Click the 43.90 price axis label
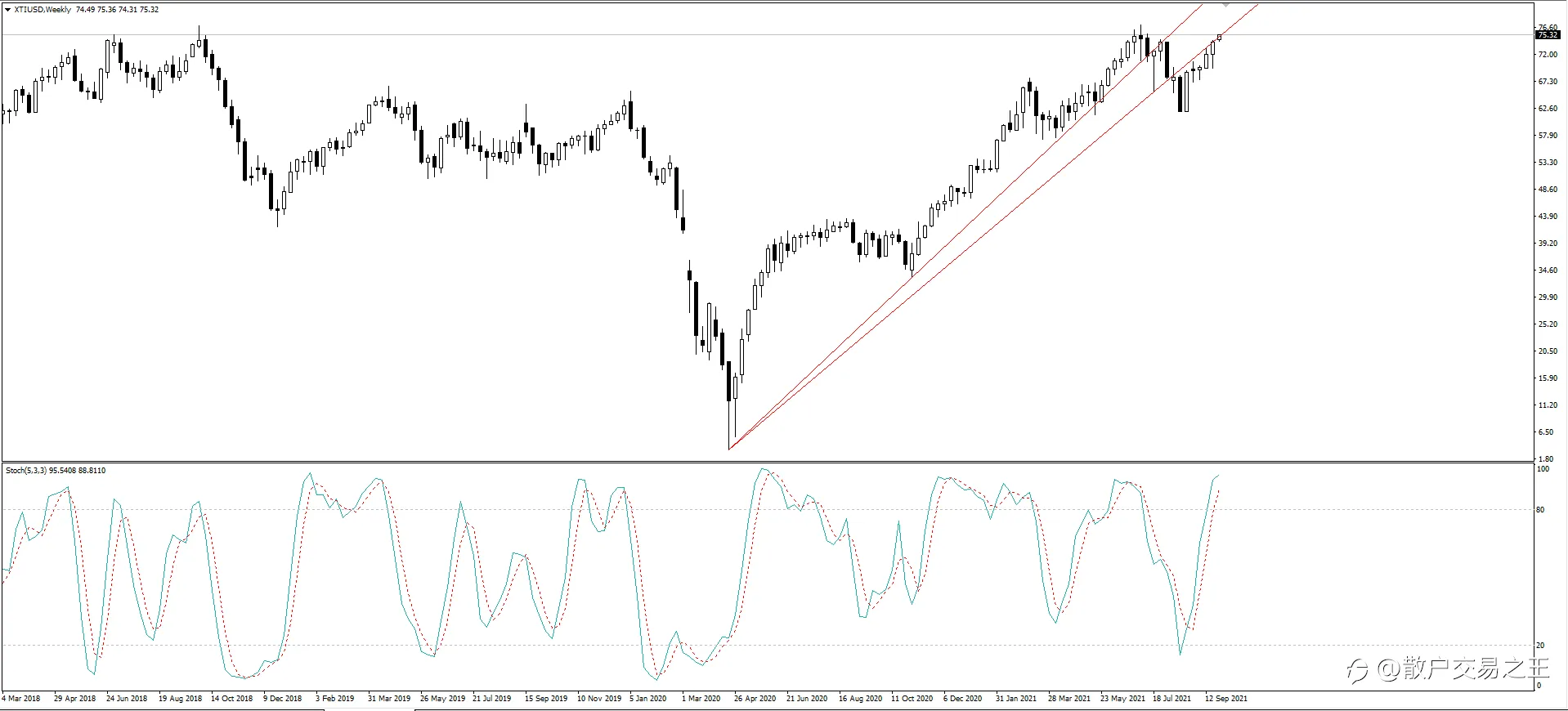This screenshot has height=711, width=1568. click(x=1548, y=217)
